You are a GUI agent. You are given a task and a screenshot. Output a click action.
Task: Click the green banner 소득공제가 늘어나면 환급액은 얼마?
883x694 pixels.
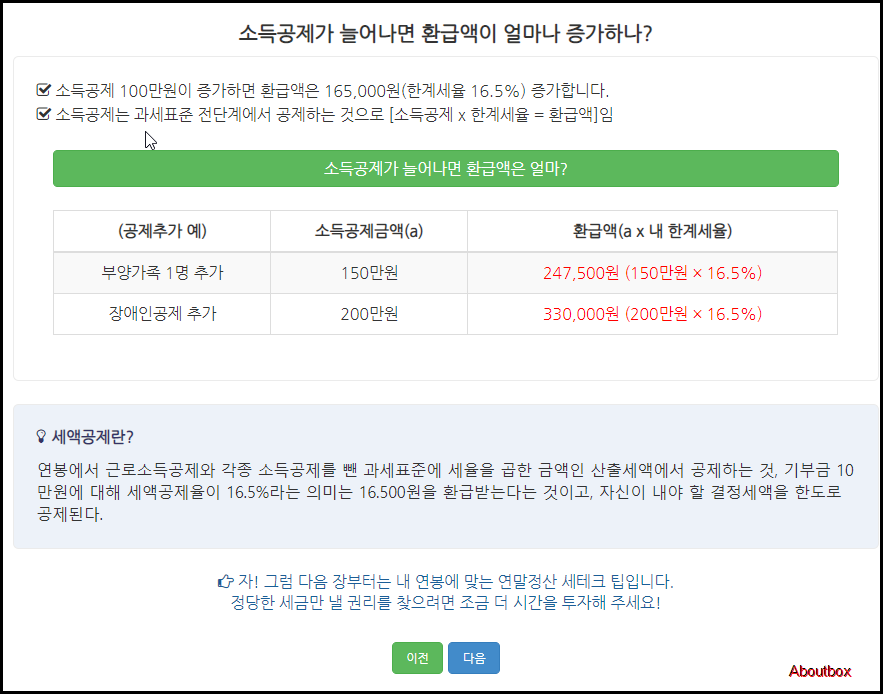pyautogui.click(x=445, y=168)
